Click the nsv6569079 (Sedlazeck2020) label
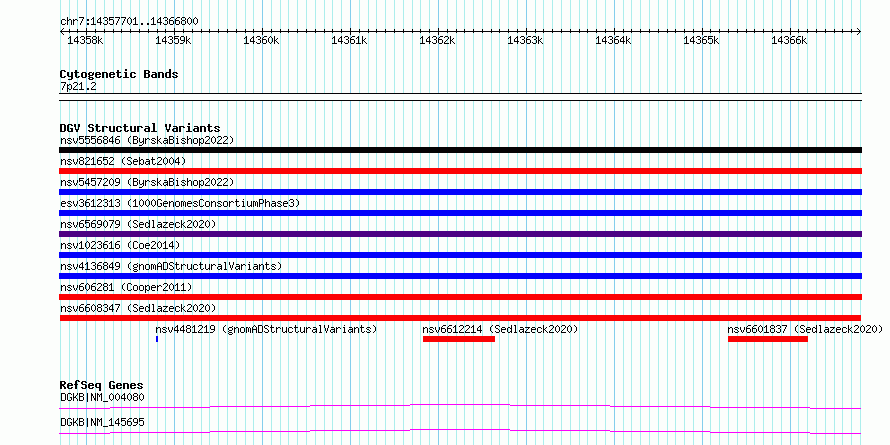This screenshot has height=445, width=890. [x=138, y=224]
